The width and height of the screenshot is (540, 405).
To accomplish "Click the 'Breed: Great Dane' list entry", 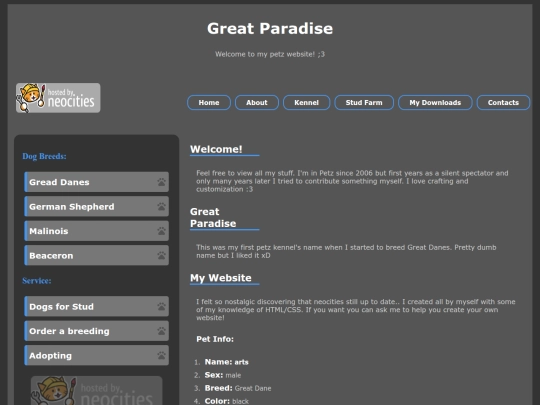I will 238,388.
